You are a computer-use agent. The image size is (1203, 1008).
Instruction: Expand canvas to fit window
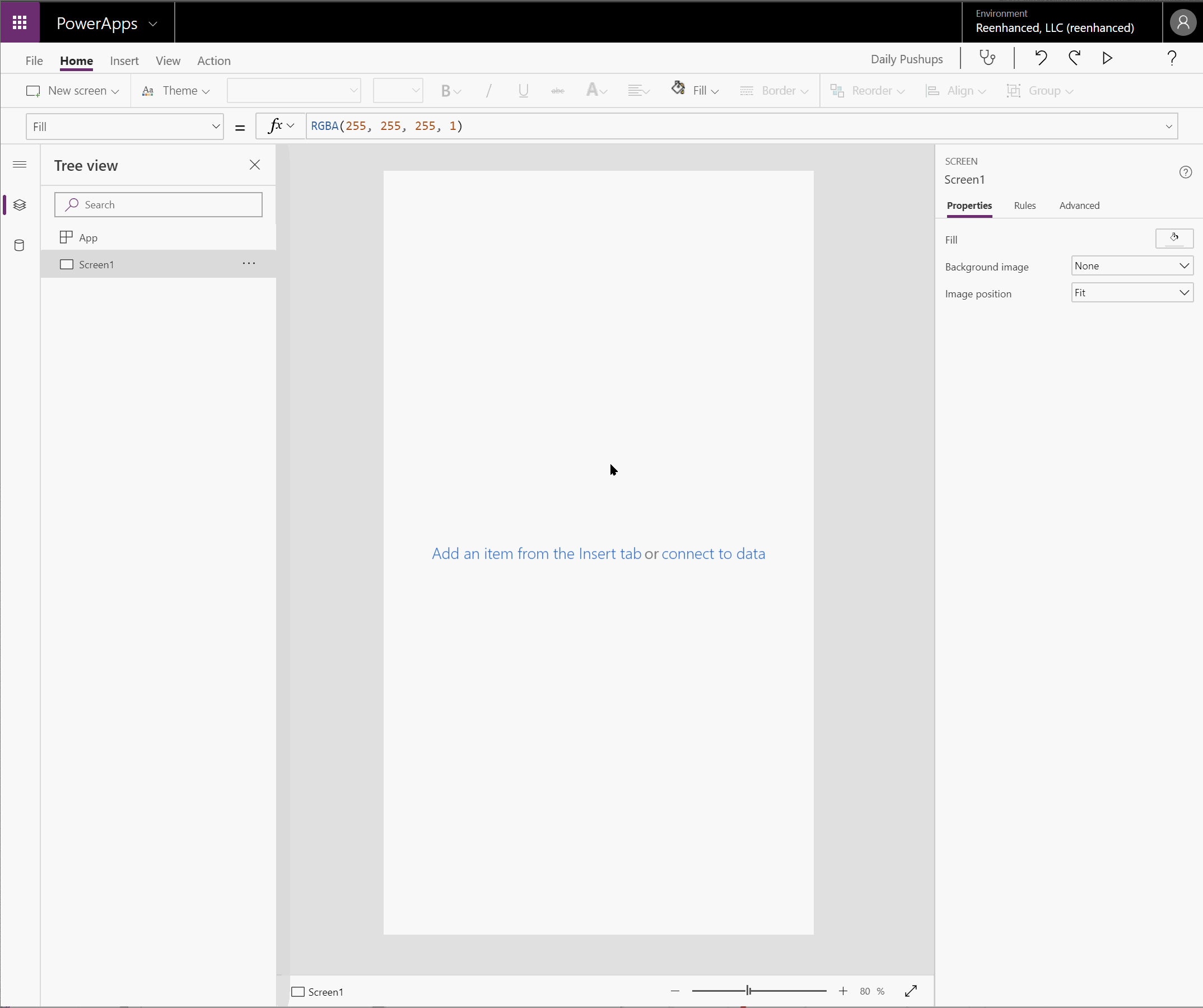click(x=911, y=991)
